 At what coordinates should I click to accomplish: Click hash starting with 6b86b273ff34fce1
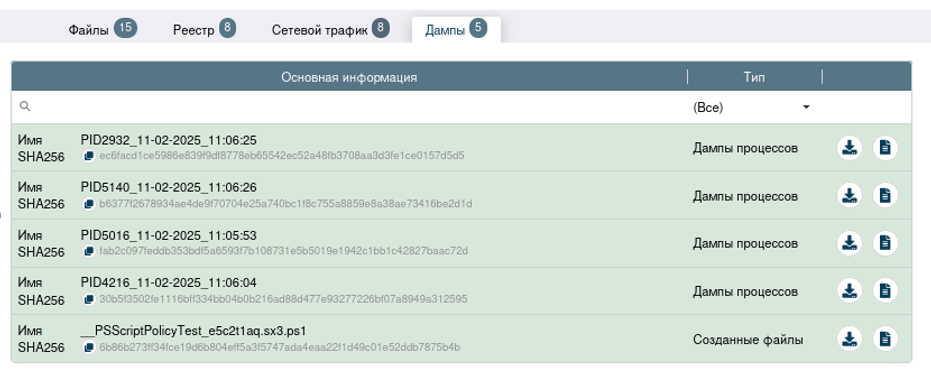(x=280, y=347)
